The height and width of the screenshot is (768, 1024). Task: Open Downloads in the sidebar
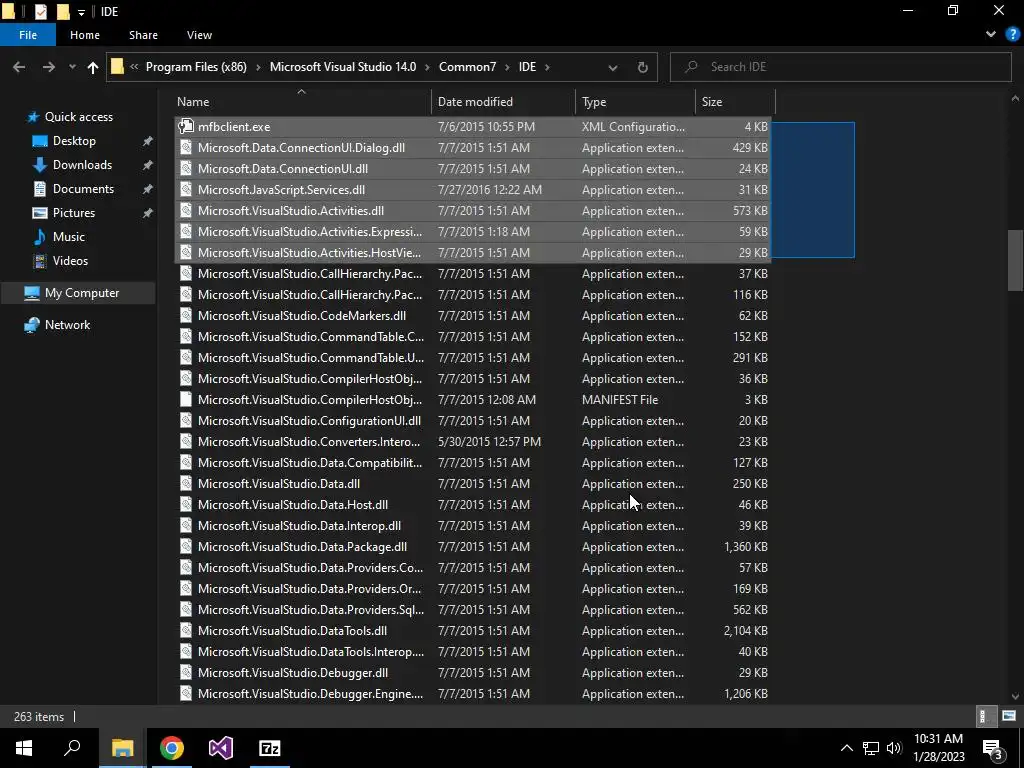click(82, 165)
